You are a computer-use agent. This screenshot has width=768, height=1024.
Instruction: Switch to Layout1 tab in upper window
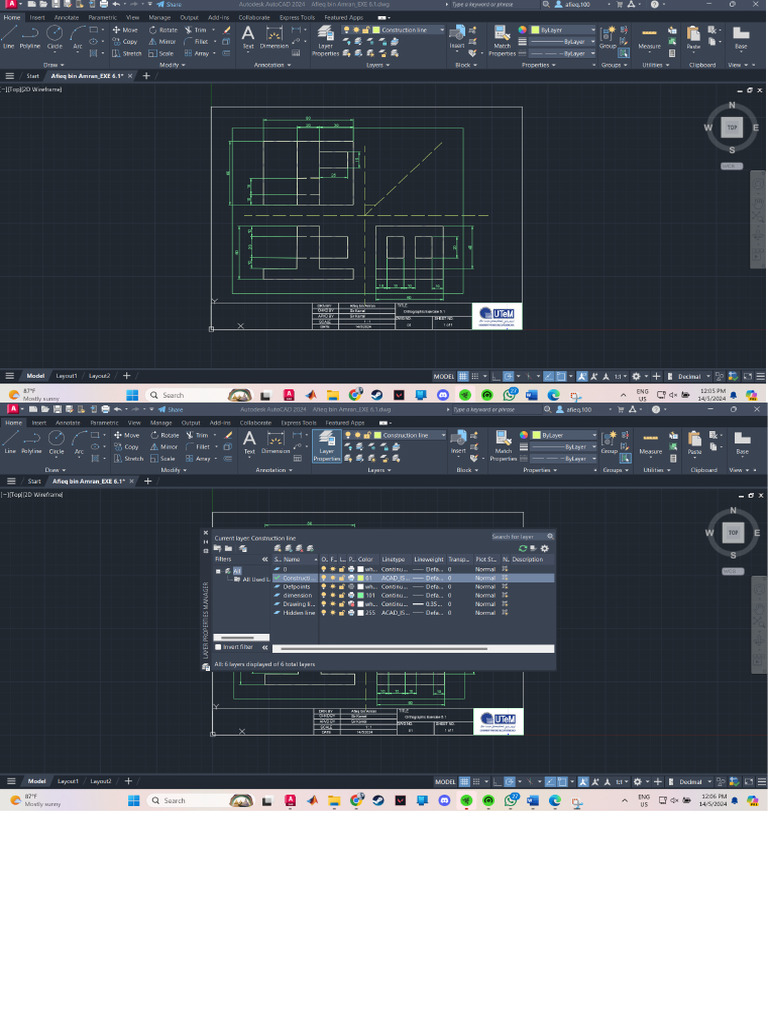pos(66,376)
